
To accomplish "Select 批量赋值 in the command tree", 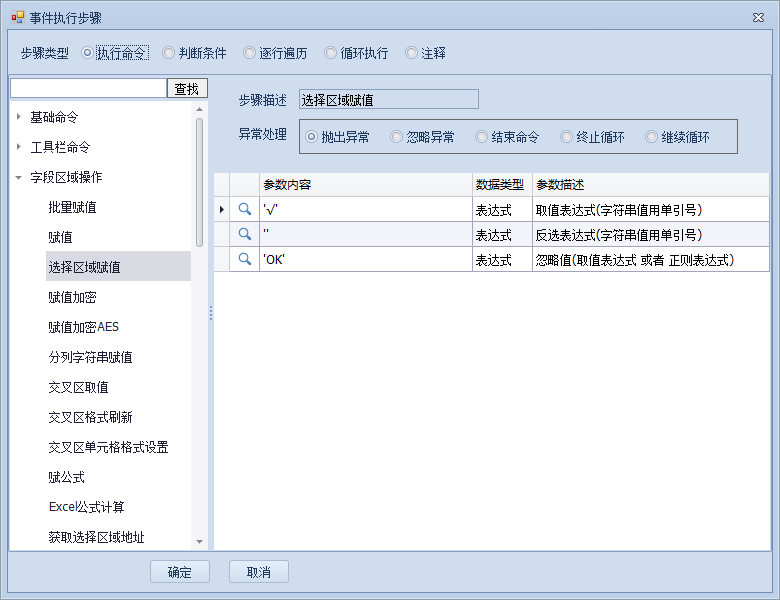I will pyautogui.click(x=72, y=207).
